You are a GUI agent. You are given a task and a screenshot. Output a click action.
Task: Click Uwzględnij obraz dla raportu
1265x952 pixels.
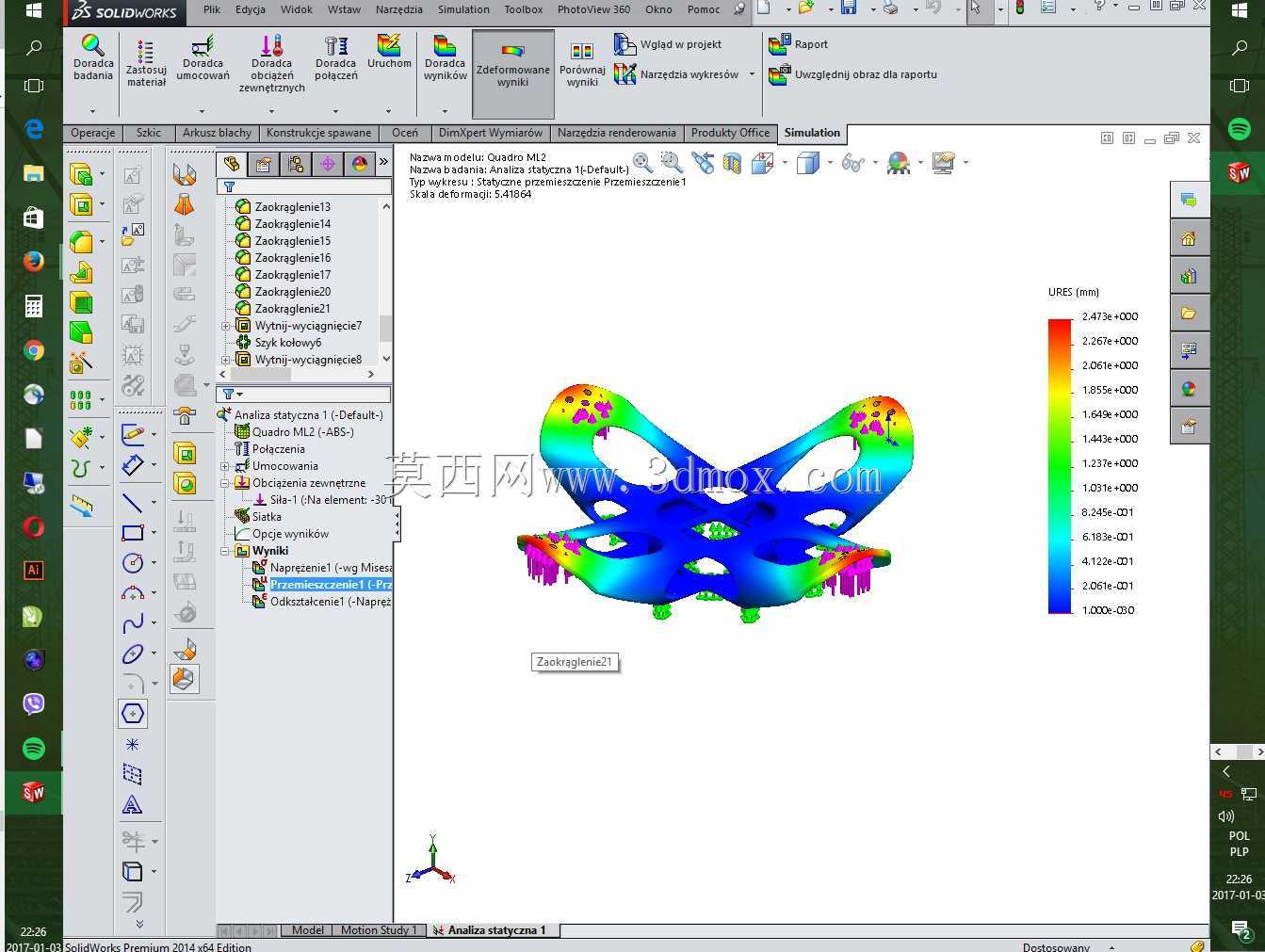(853, 74)
